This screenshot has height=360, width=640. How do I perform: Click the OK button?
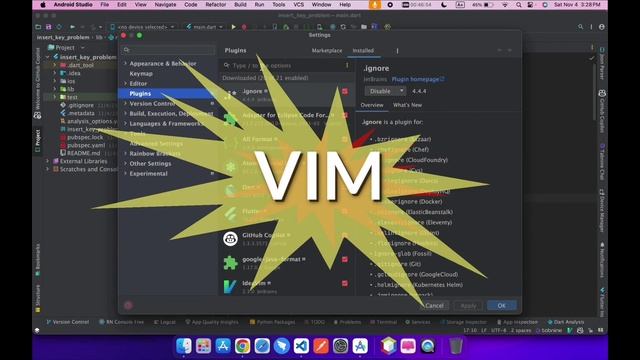[502, 305]
